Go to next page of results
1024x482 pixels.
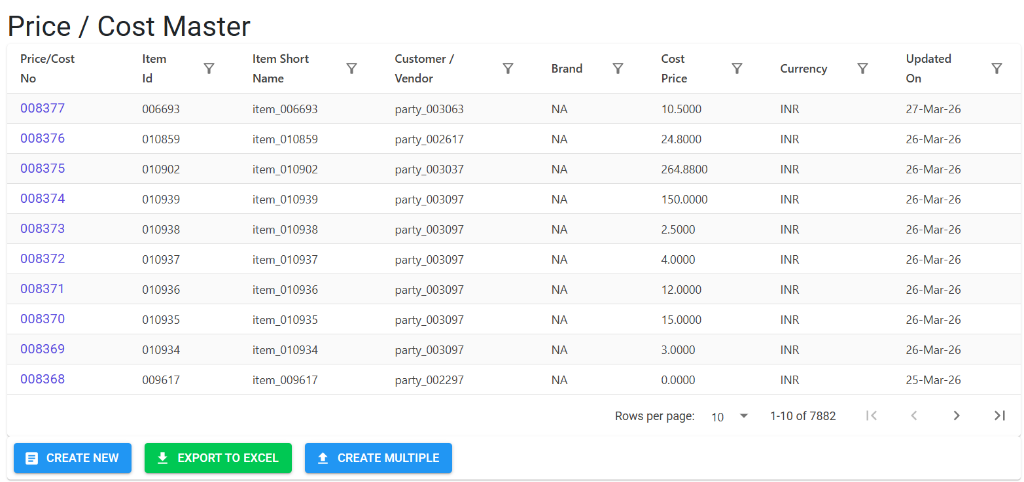coord(956,415)
